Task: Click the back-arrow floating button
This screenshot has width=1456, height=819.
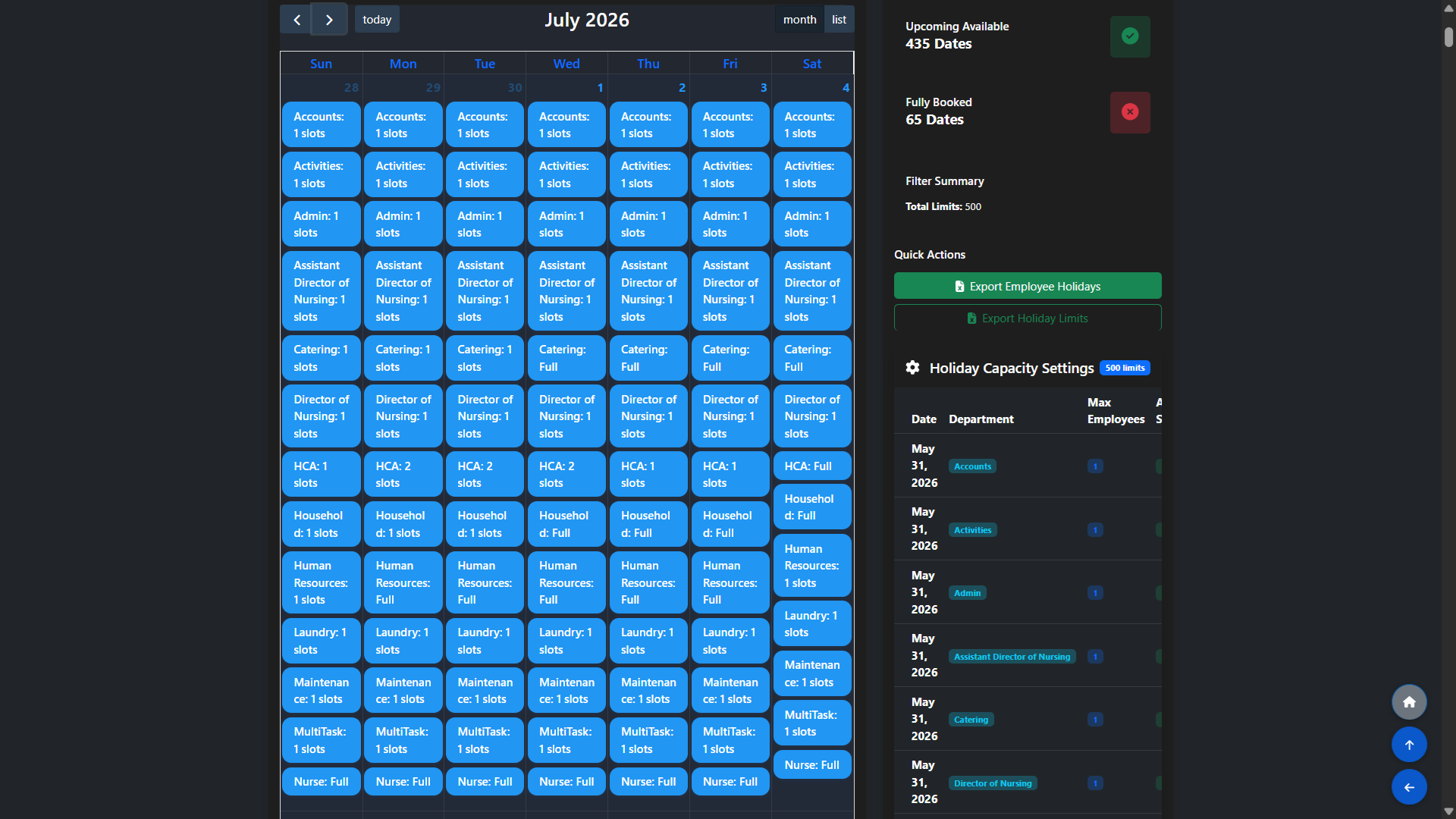Action: click(x=1409, y=787)
